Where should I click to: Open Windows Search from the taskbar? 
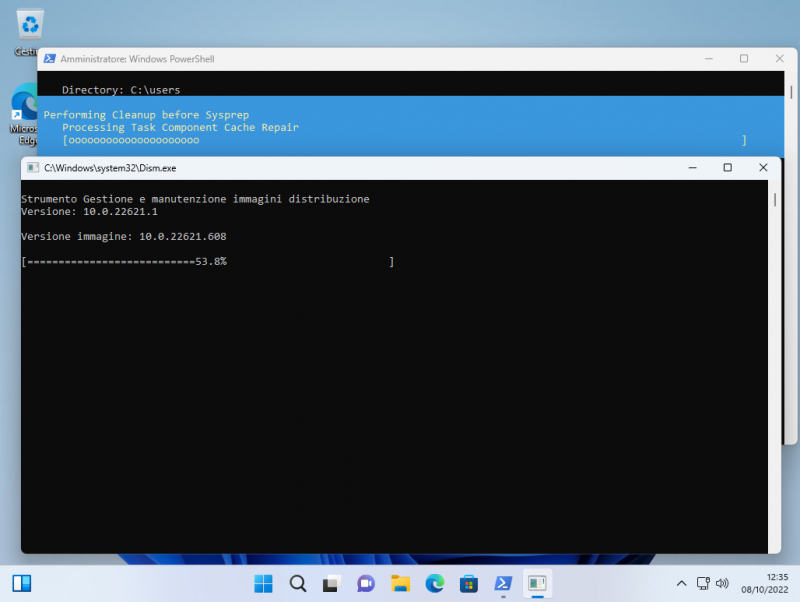click(297, 583)
